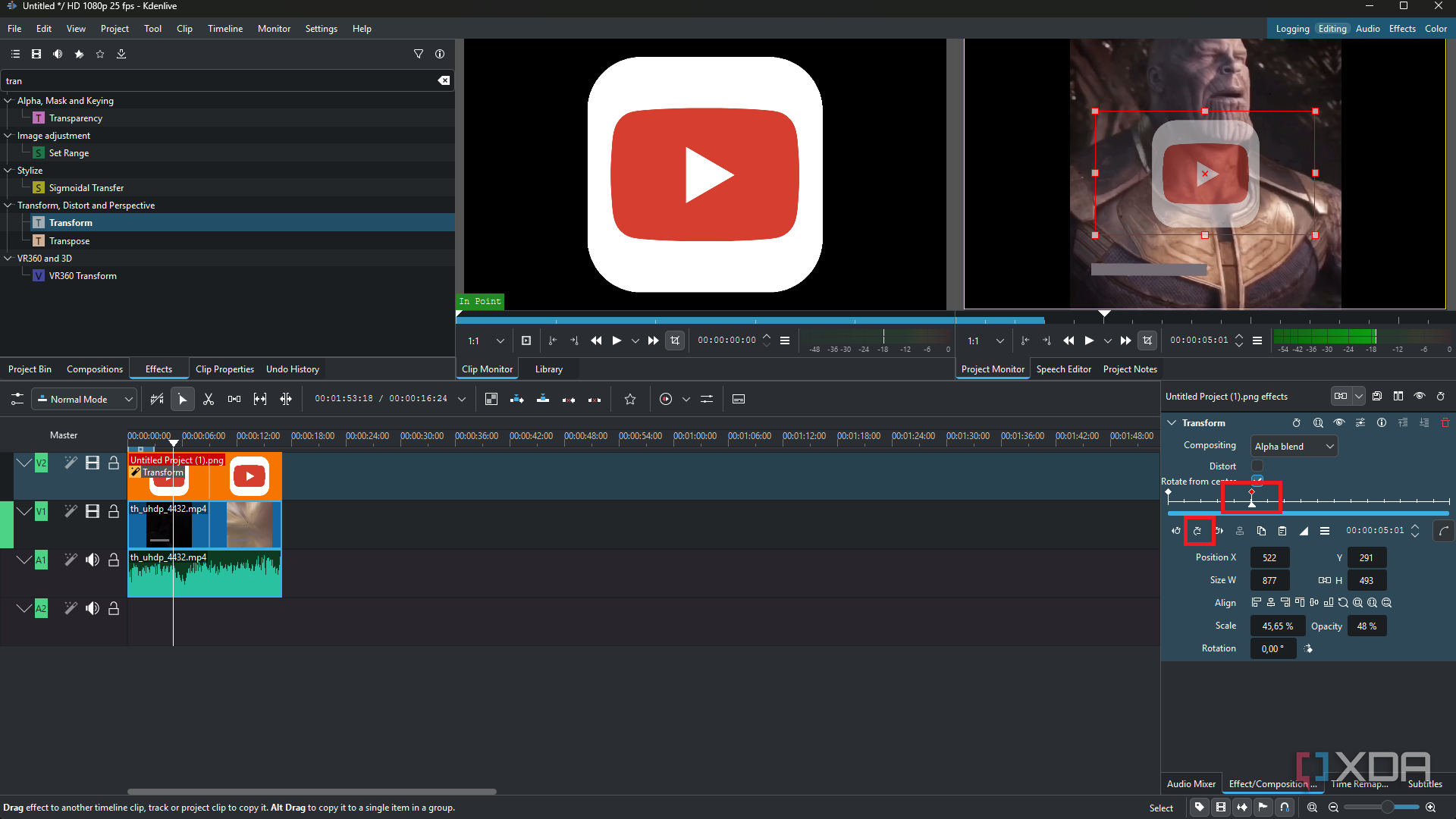The height and width of the screenshot is (819, 1456).
Task: Choose the Slip tool
Action: tap(260, 399)
